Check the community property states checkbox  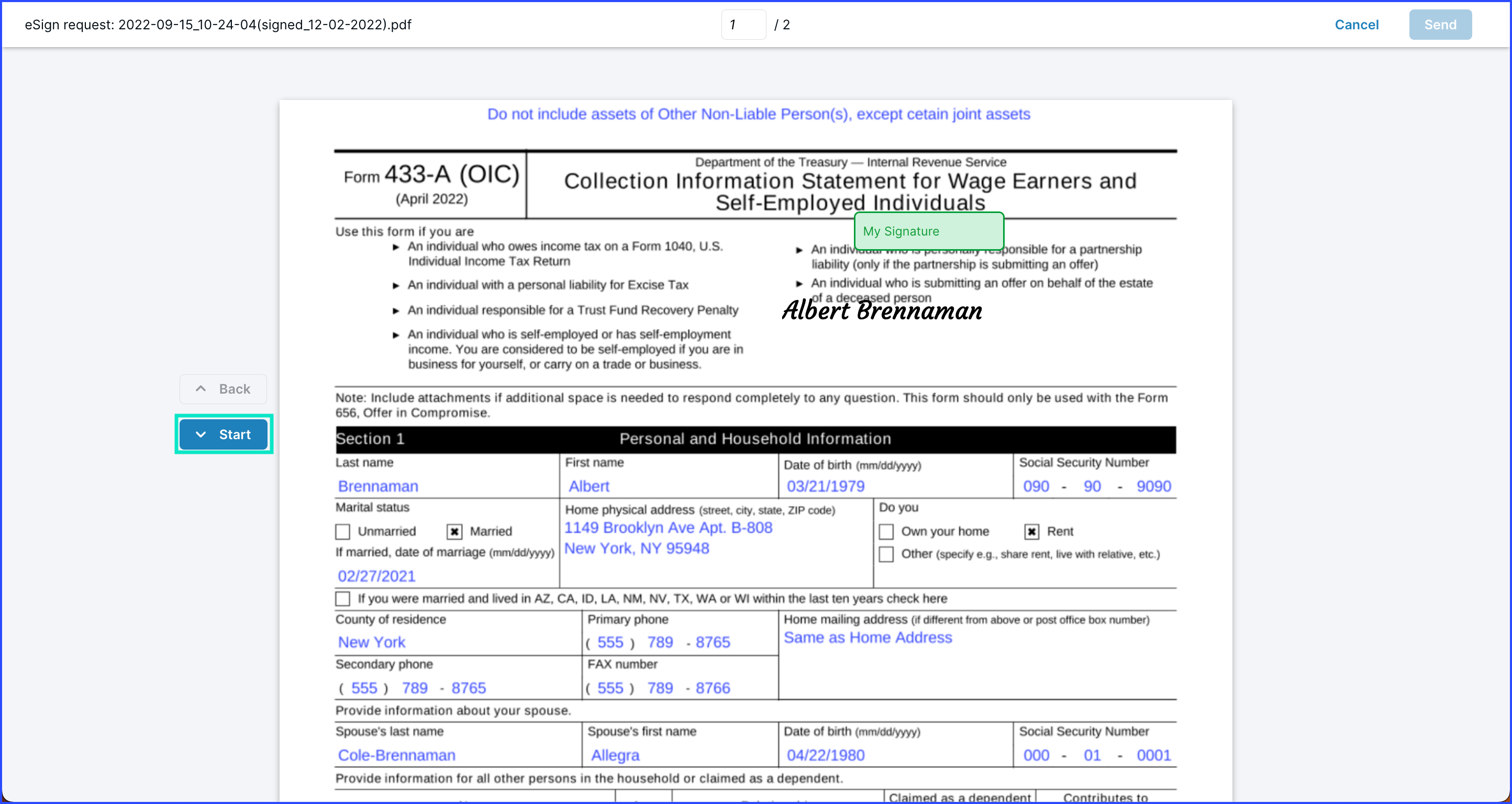coord(343,599)
